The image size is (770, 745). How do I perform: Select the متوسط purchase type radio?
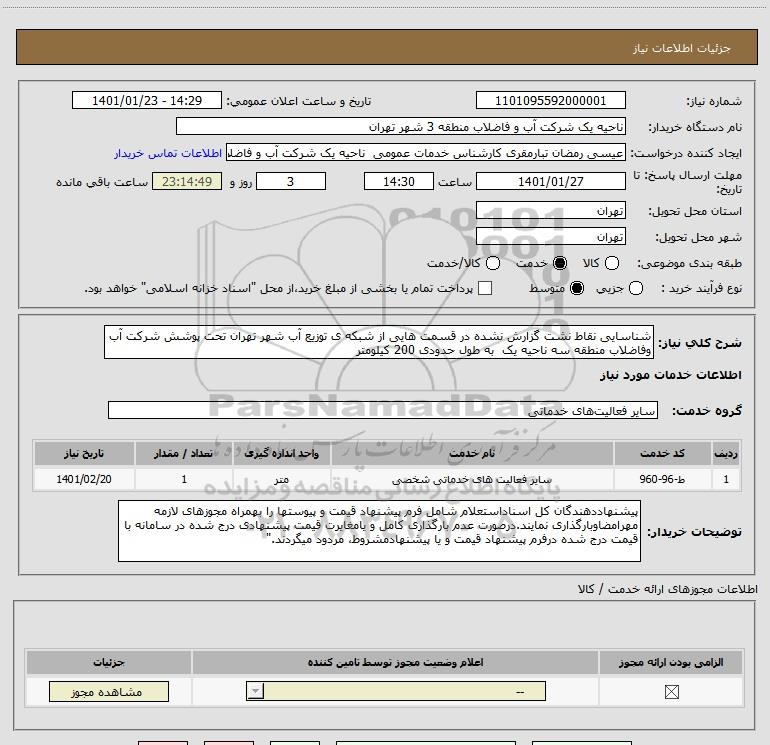tap(577, 288)
